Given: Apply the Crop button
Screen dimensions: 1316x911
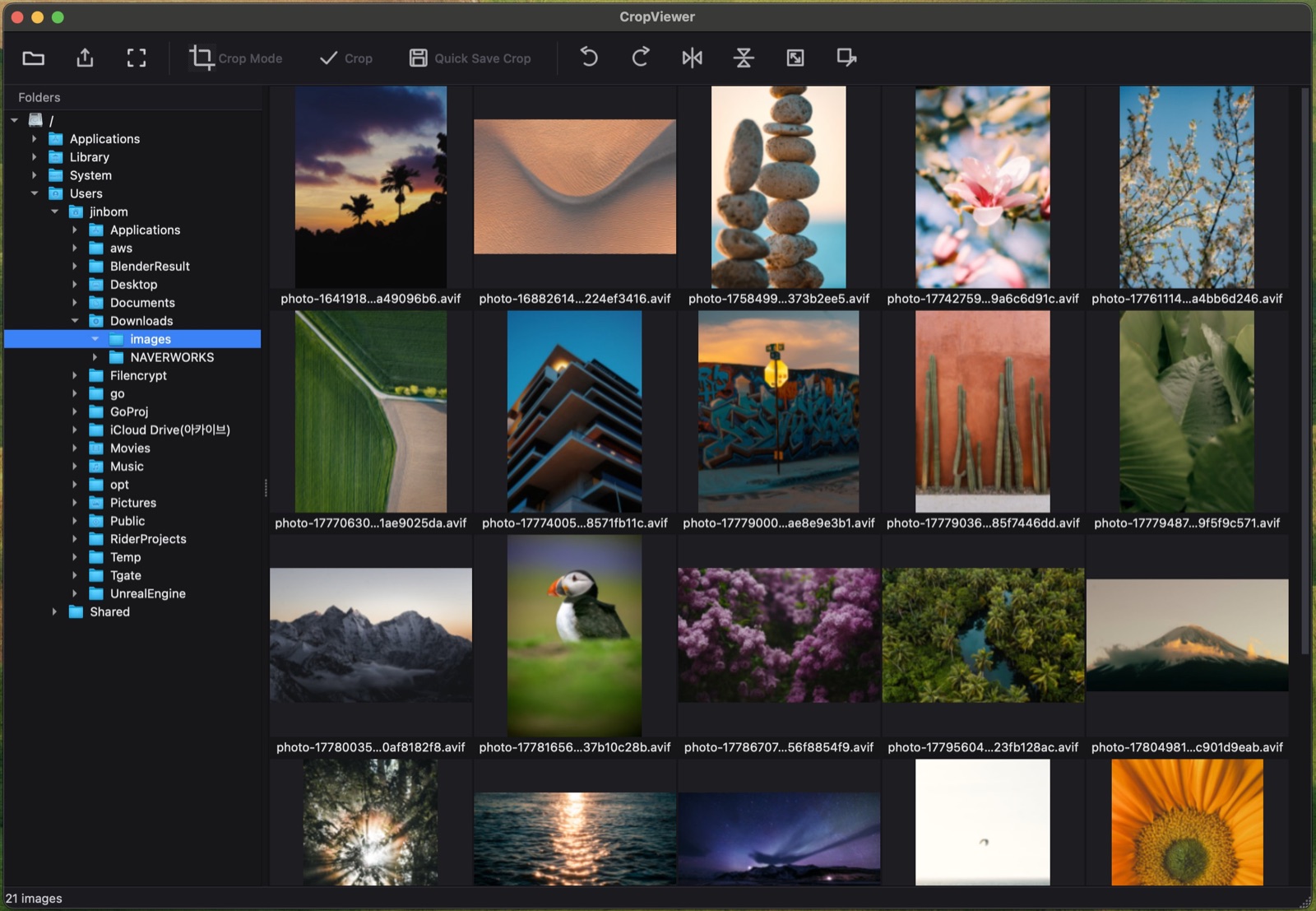Looking at the screenshot, I should [x=345, y=58].
